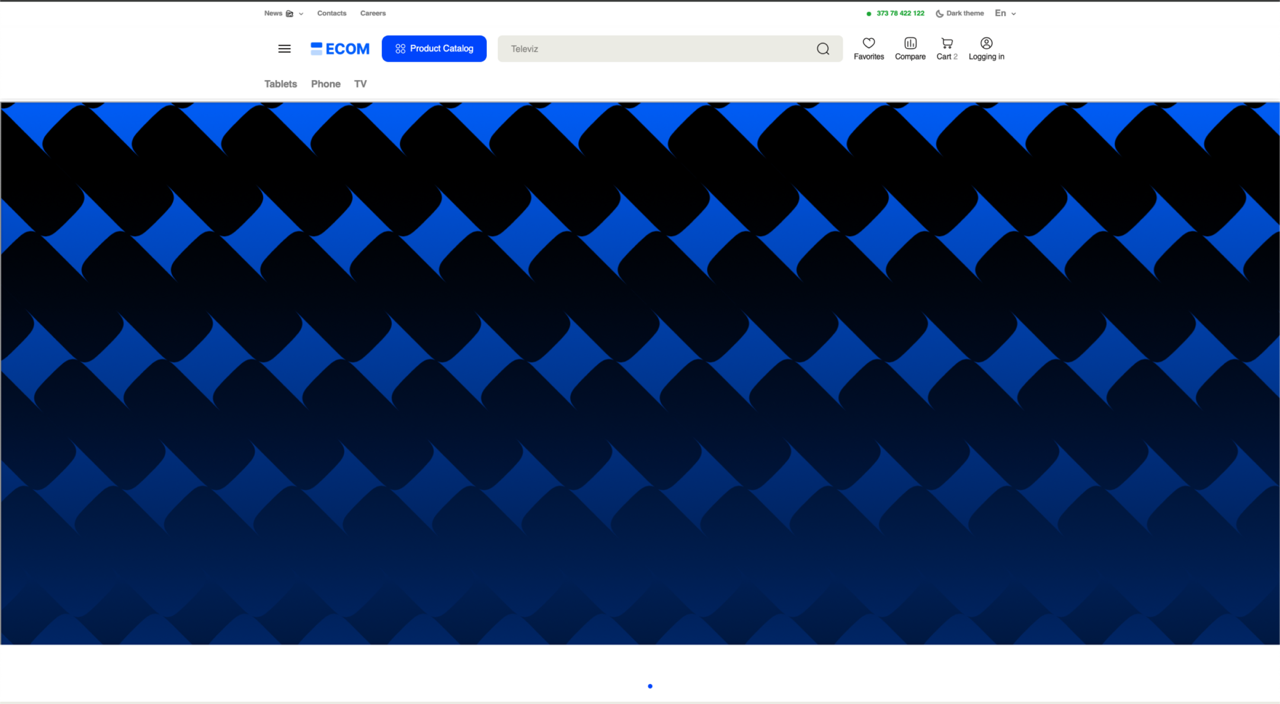
Task: Click the Logging in user icon
Action: (986, 43)
